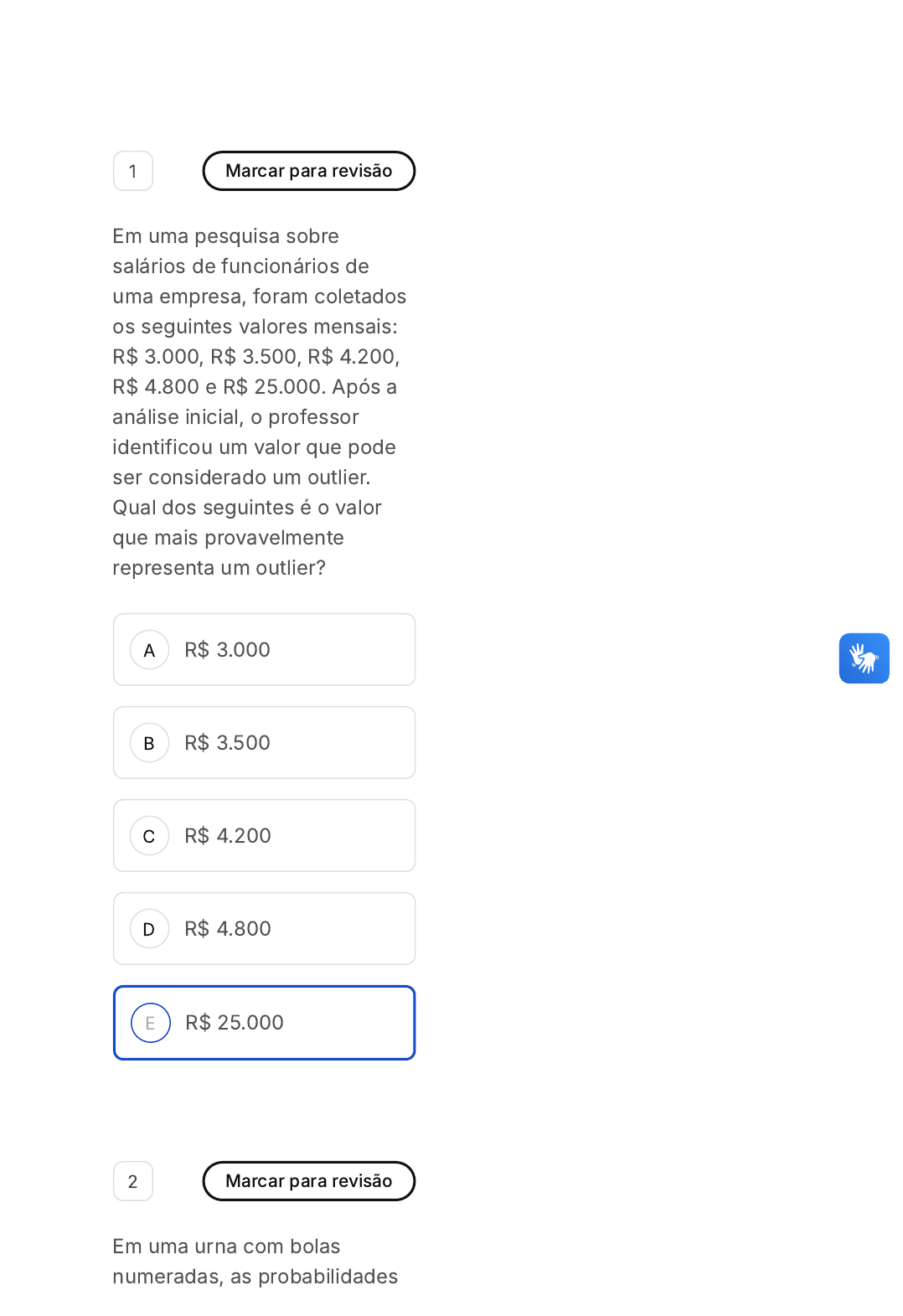Select the circle labeled D

tap(150, 929)
